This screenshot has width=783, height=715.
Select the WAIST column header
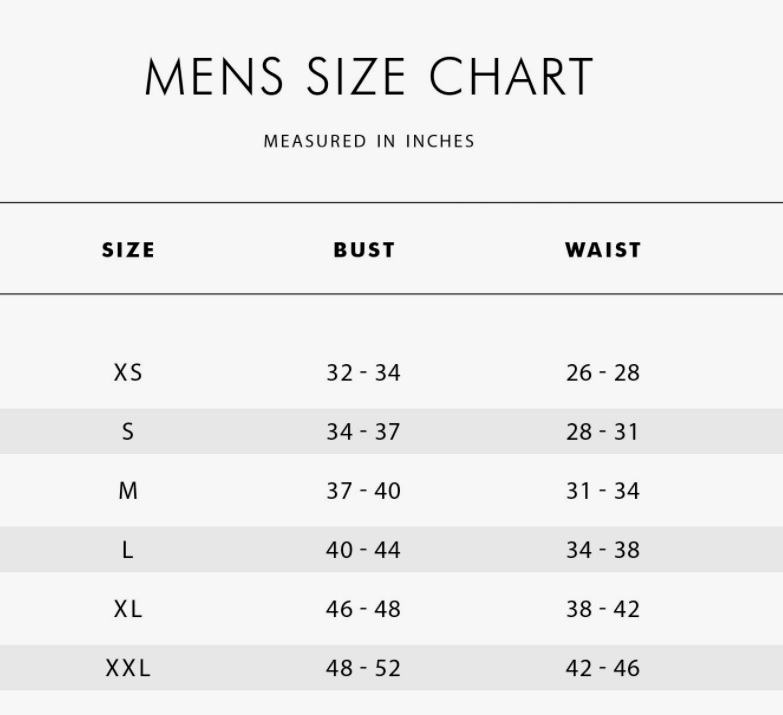(x=602, y=250)
